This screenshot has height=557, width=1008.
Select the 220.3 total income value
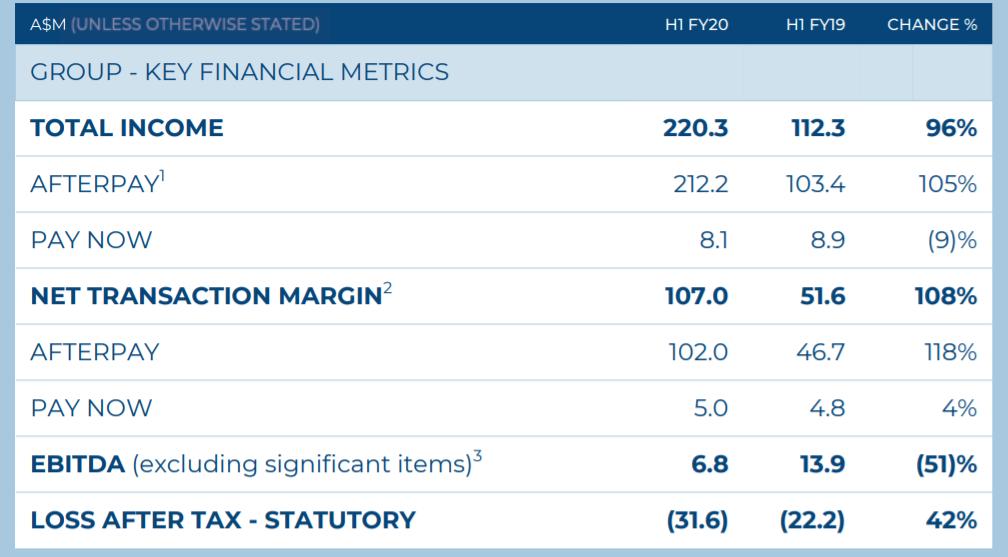[695, 128]
